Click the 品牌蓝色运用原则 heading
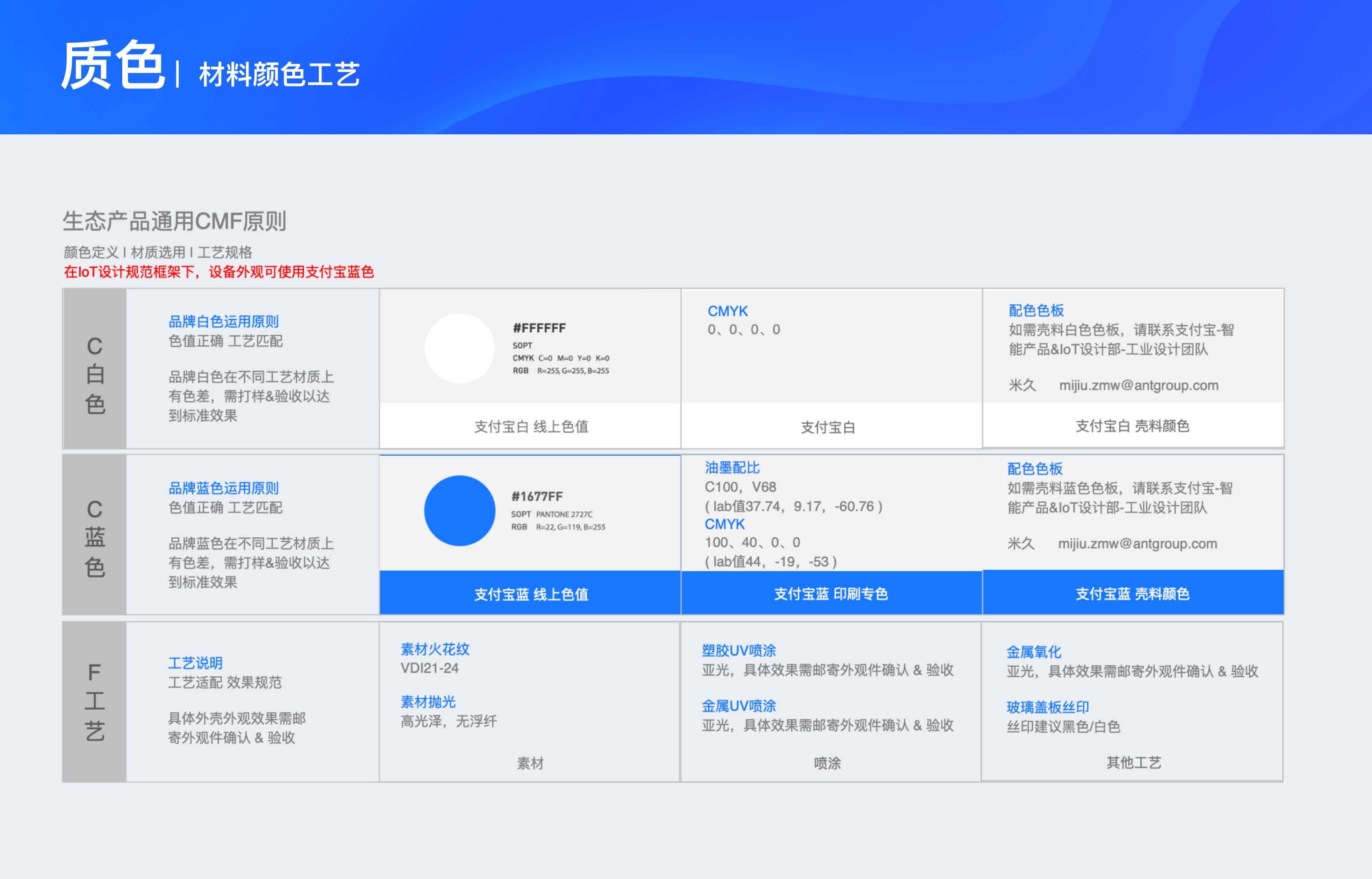Image resolution: width=1372 pixels, height=879 pixels. pos(223,488)
